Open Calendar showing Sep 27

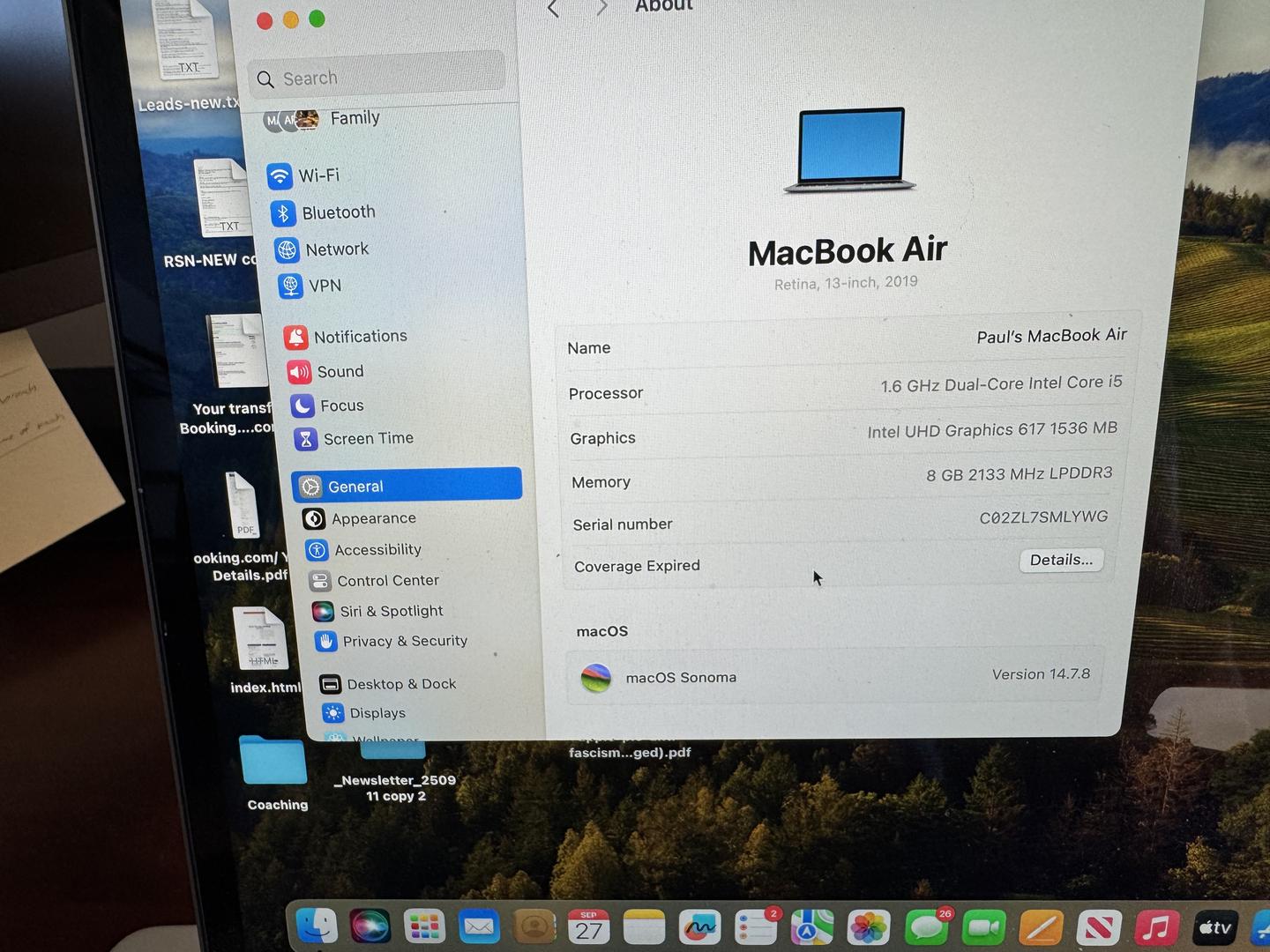[589, 927]
